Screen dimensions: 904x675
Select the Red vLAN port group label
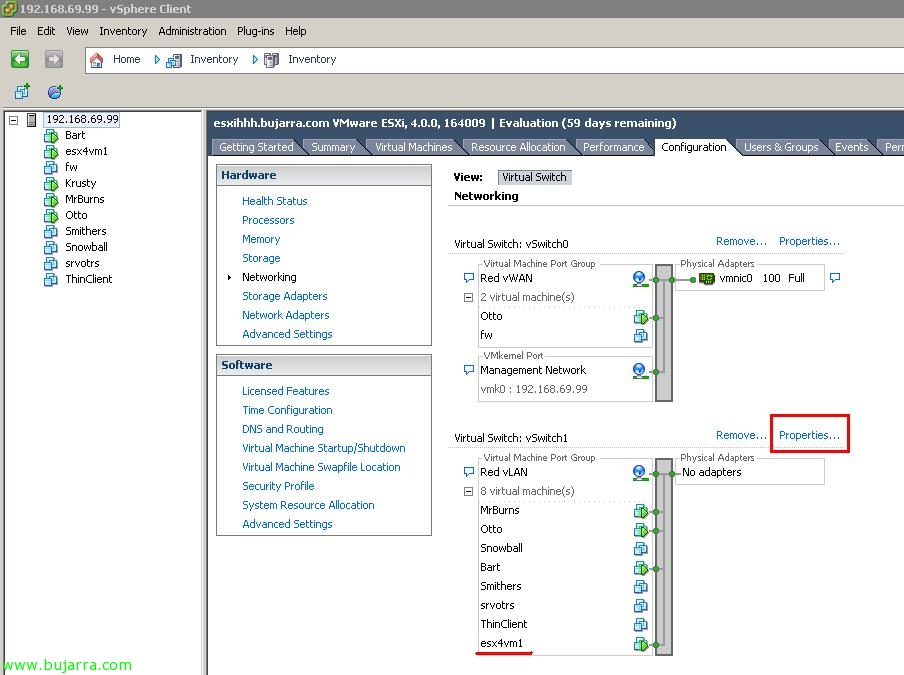coord(504,472)
